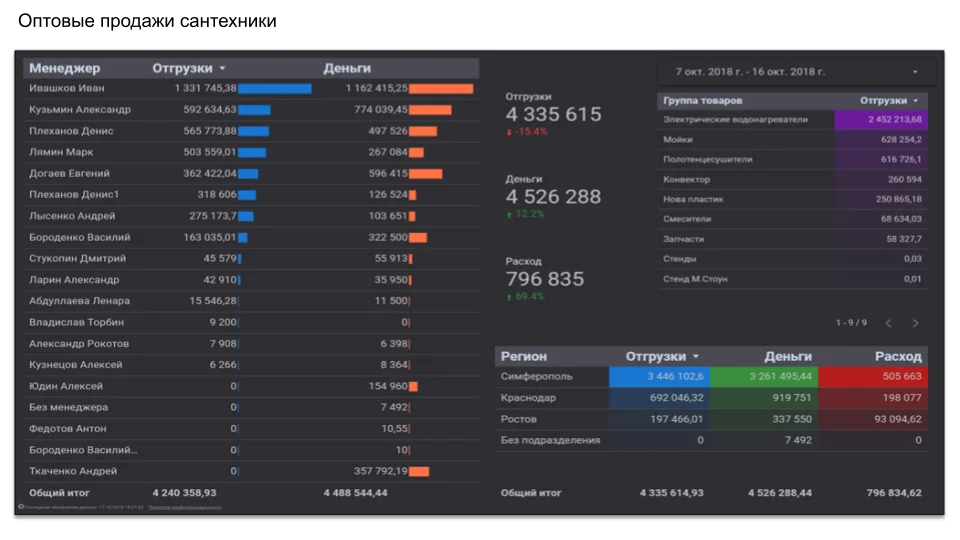Click the Деньги header in managers table
Viewport: 960px width, 540px height.
tap(347, 68)
